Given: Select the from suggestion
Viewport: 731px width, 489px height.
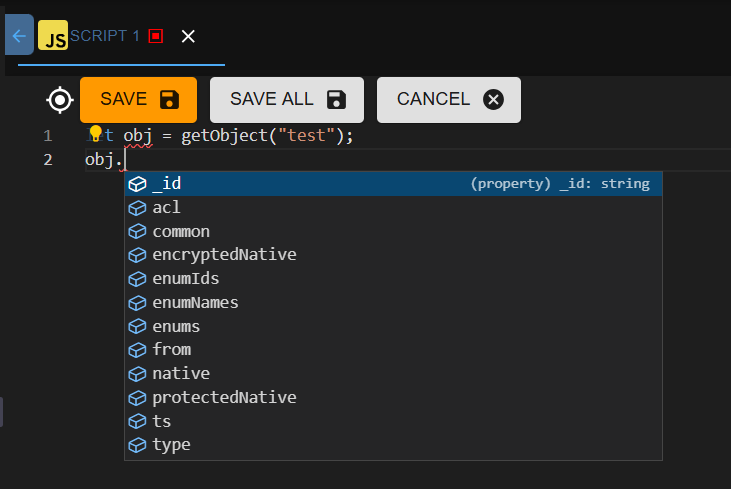Looking at the screenshot, I should click(393, 350).
